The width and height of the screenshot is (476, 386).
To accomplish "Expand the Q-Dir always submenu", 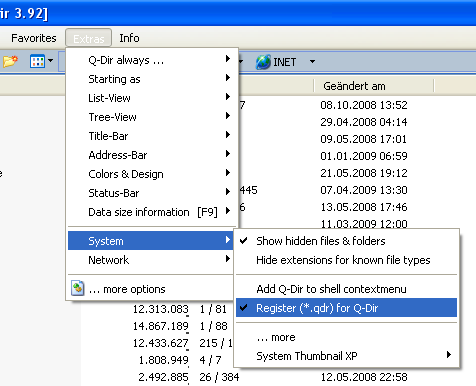I will click(152, 60).
